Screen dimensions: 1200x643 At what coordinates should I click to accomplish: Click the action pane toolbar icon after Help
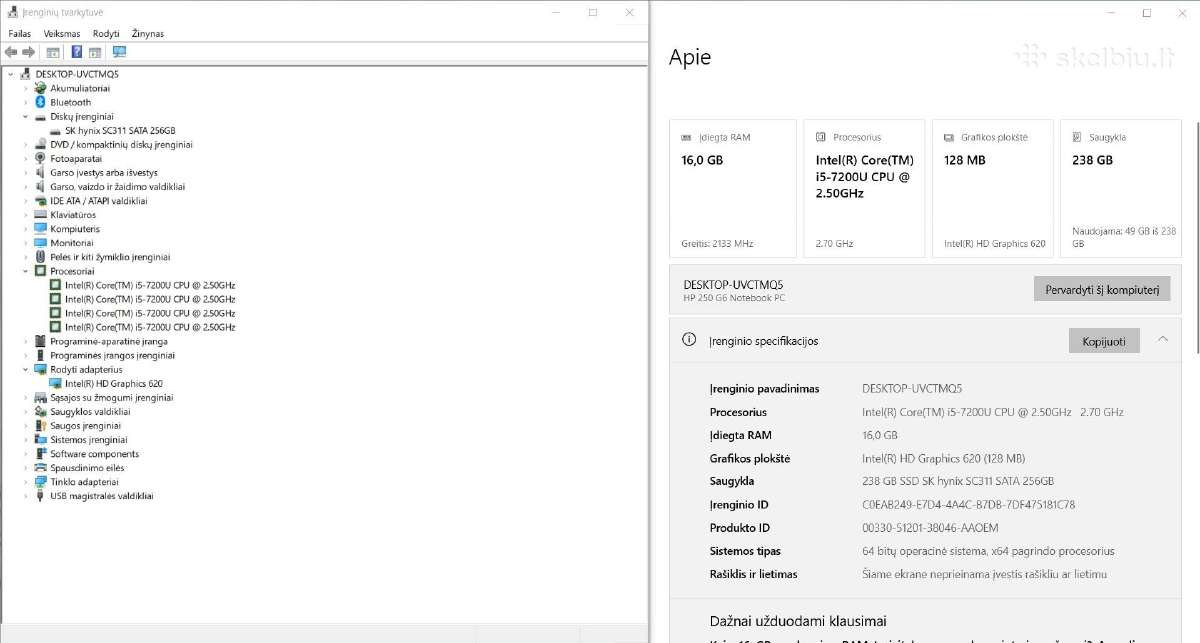pos(95,52)
